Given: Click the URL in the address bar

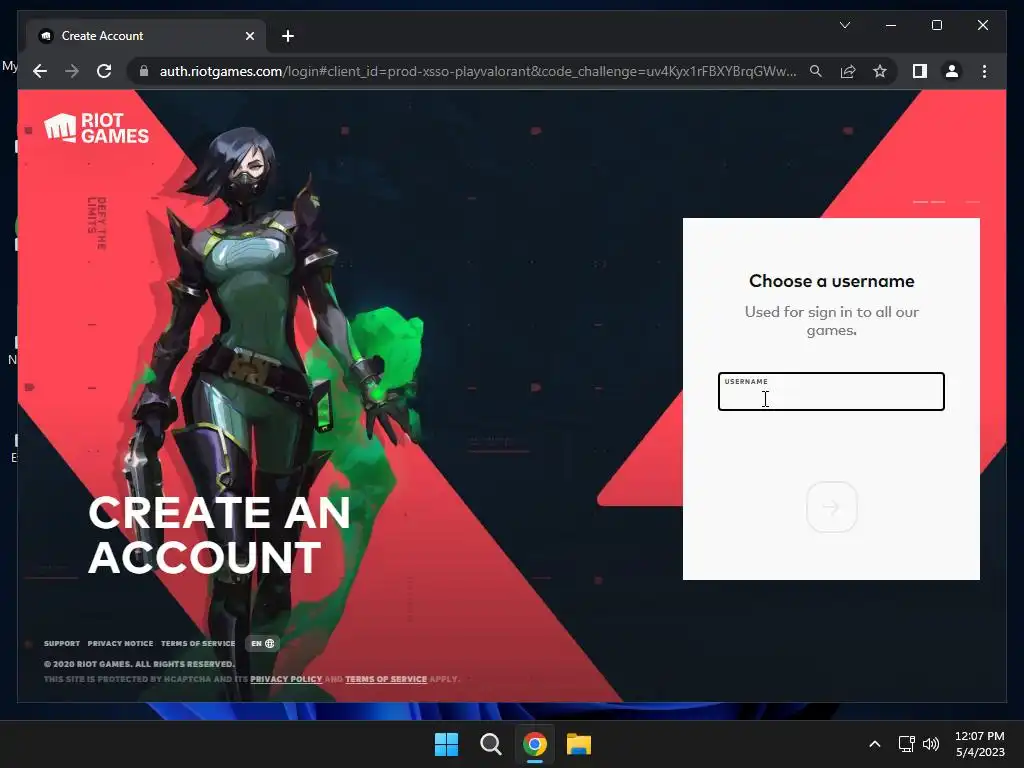Looking at the screenshot, I should click(477, 71).
